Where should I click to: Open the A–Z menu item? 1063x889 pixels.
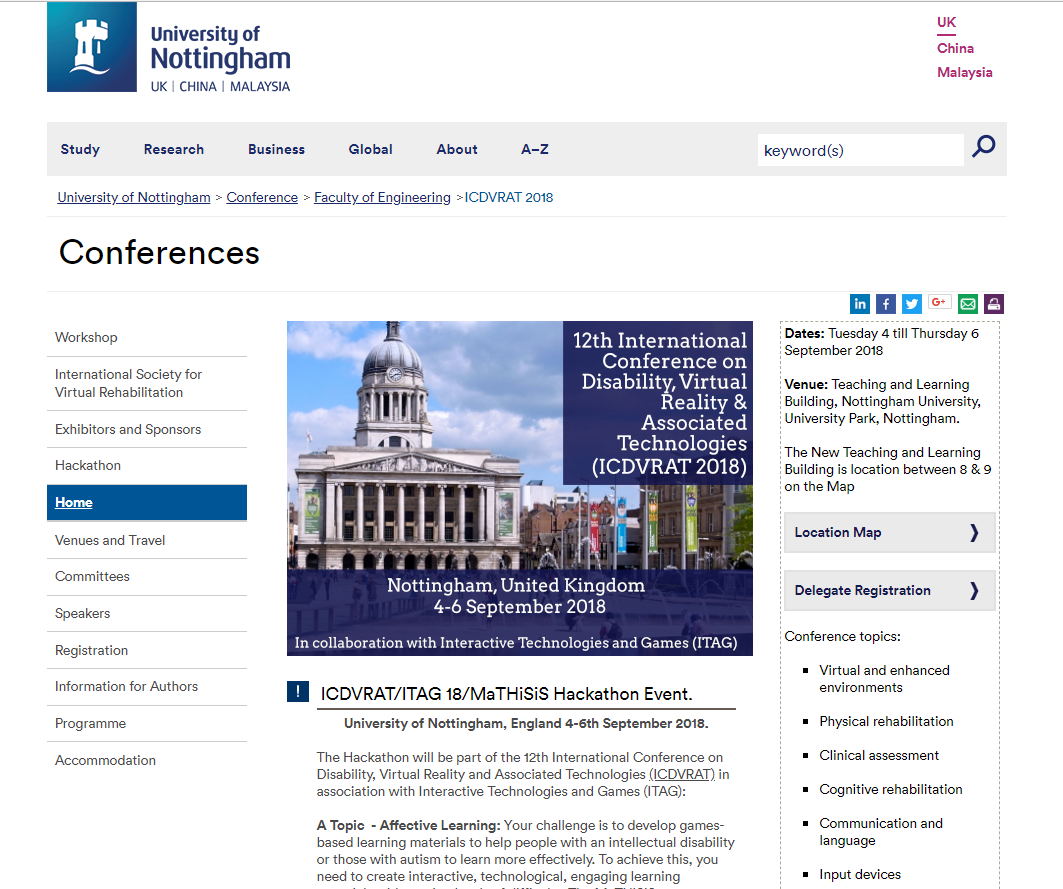pos(535,149)
